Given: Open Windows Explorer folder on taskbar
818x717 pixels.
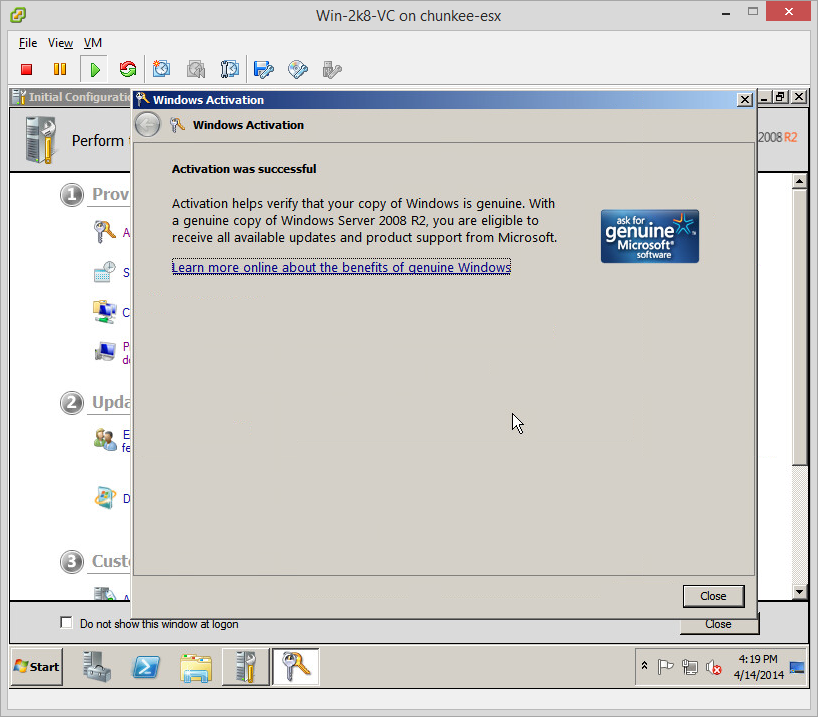Looking at the screenshot, I should (196, 666).
